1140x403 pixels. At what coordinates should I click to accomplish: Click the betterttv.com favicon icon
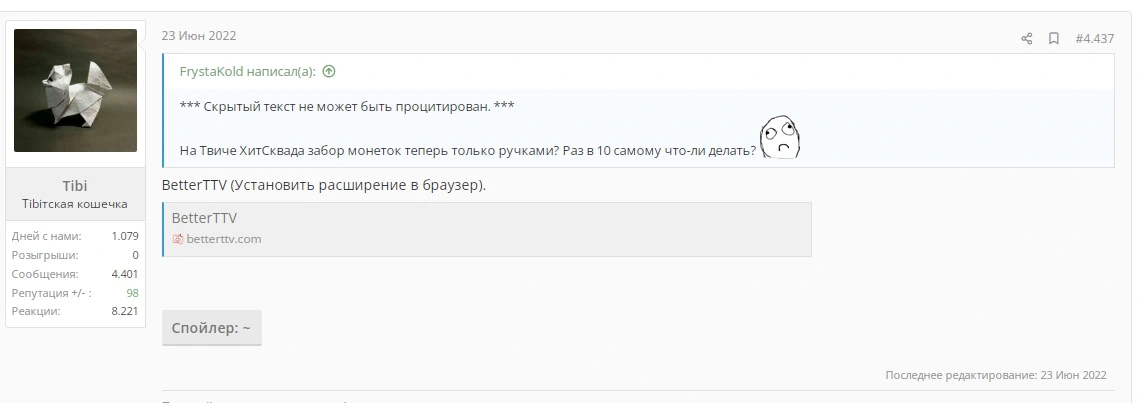click(x=177, y=239)
